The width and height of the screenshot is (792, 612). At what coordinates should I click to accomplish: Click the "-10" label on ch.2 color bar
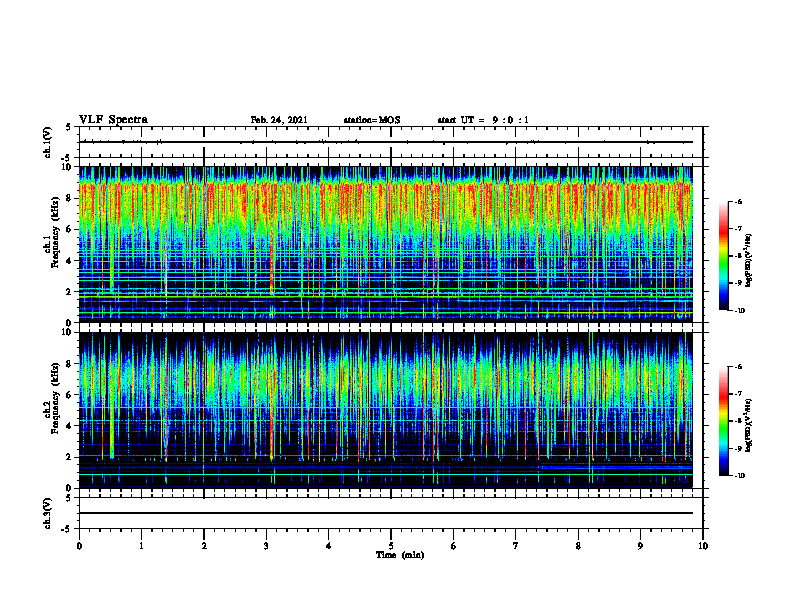[740, 476]
